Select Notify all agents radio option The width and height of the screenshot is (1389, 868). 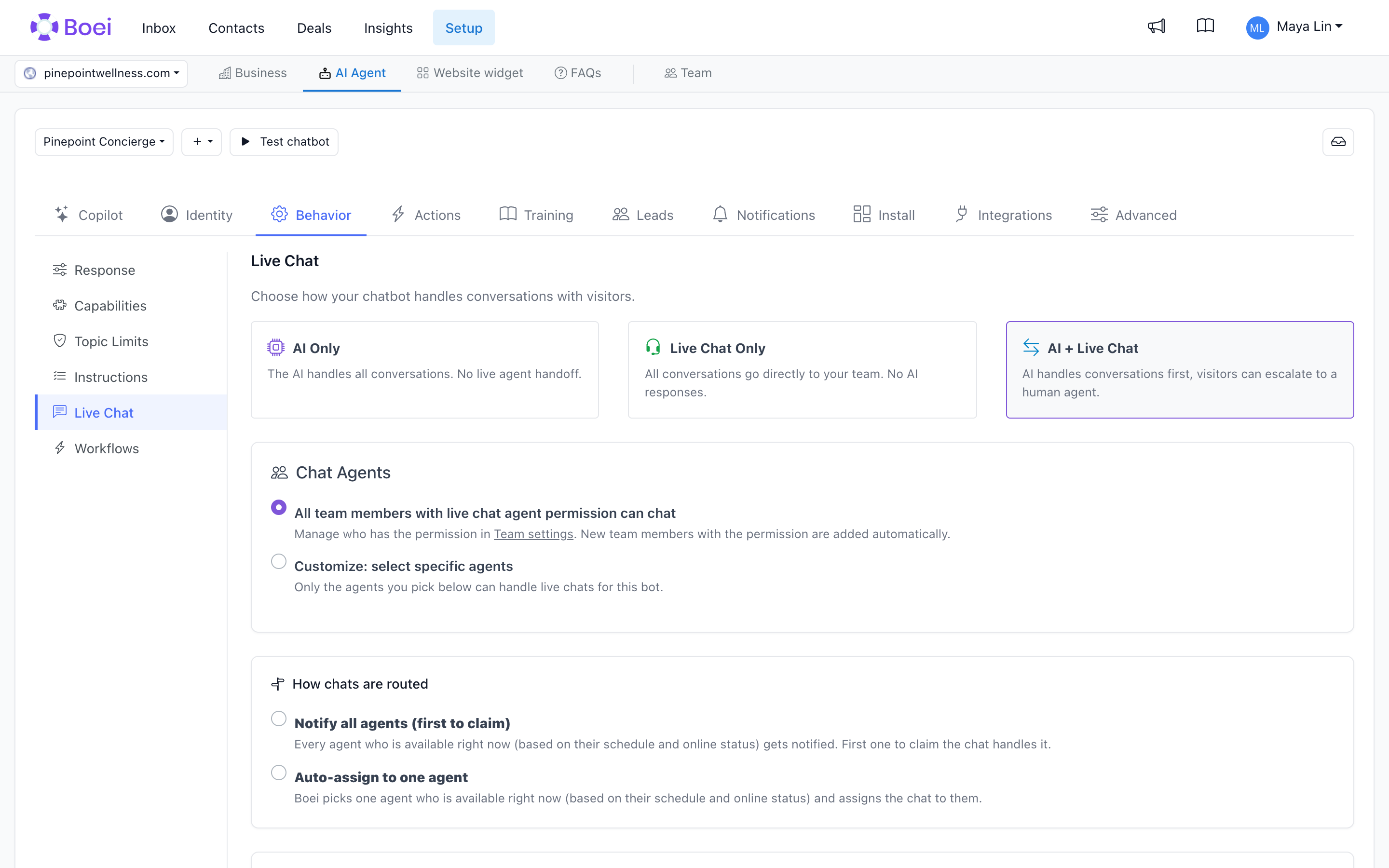[278, 718]
